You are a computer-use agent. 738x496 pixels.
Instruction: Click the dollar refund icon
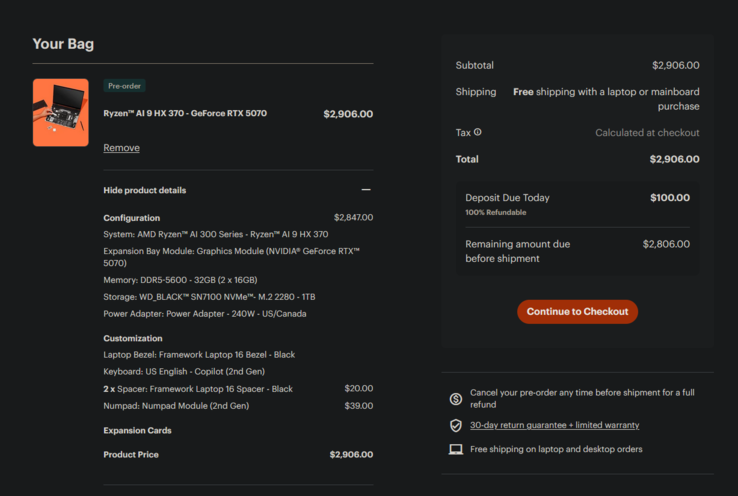(456, 399)
